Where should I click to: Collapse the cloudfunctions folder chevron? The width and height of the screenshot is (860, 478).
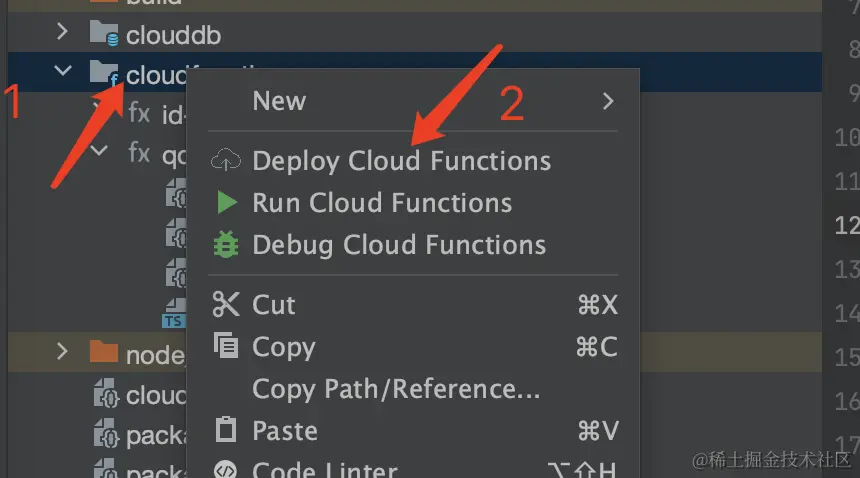[x=63, y=72]
